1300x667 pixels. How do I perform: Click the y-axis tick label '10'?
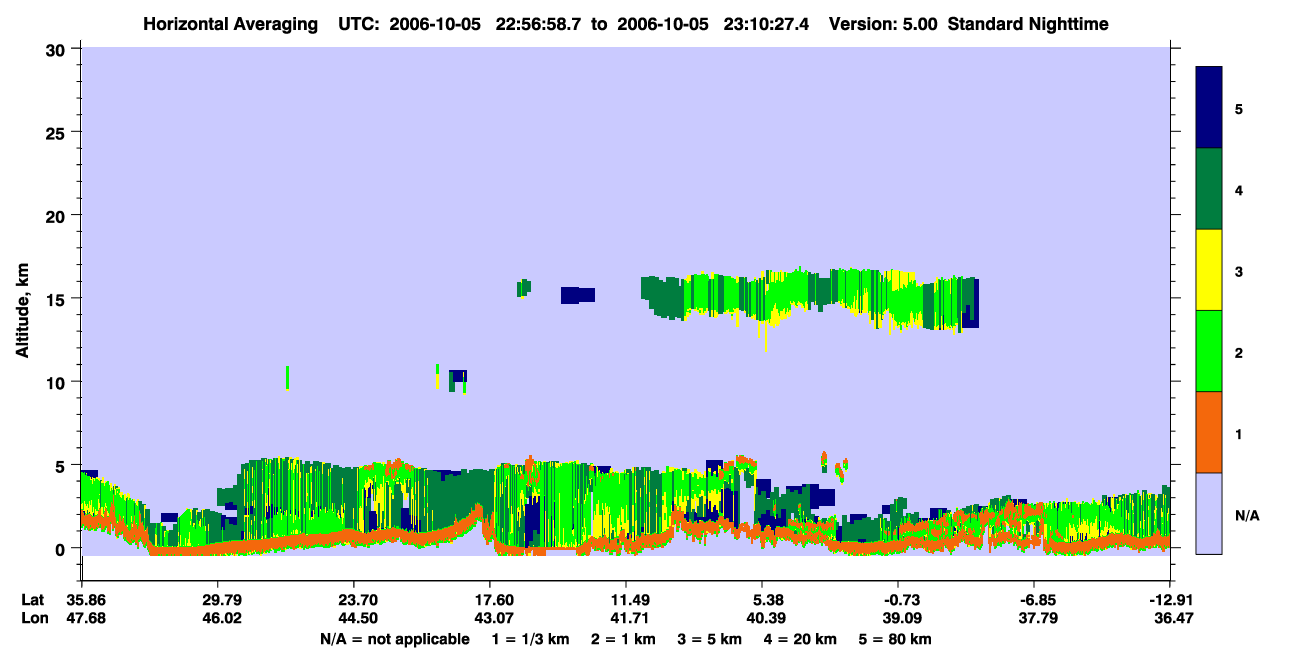(57, 382)
